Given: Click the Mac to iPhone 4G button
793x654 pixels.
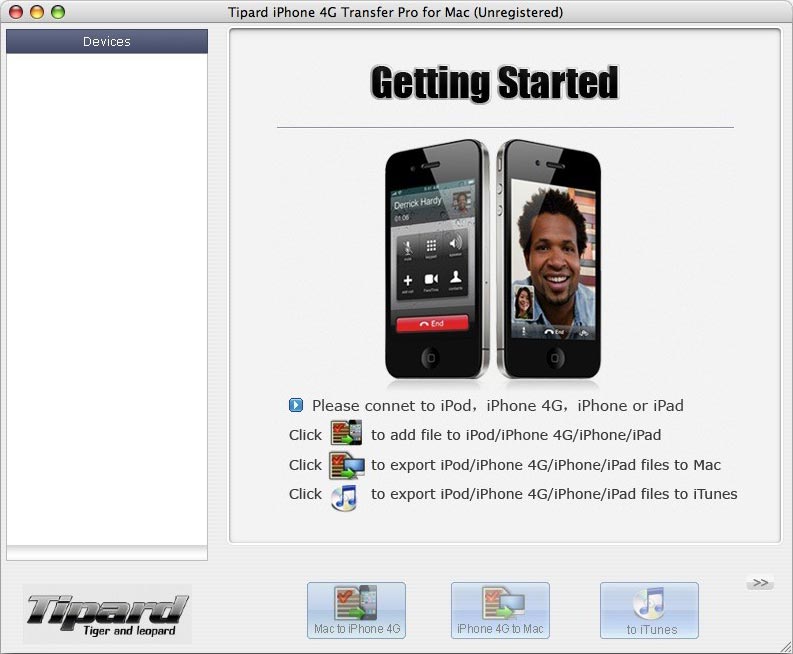Looking at the screenshot, I should pyautogui.click(x=356, y=610).
